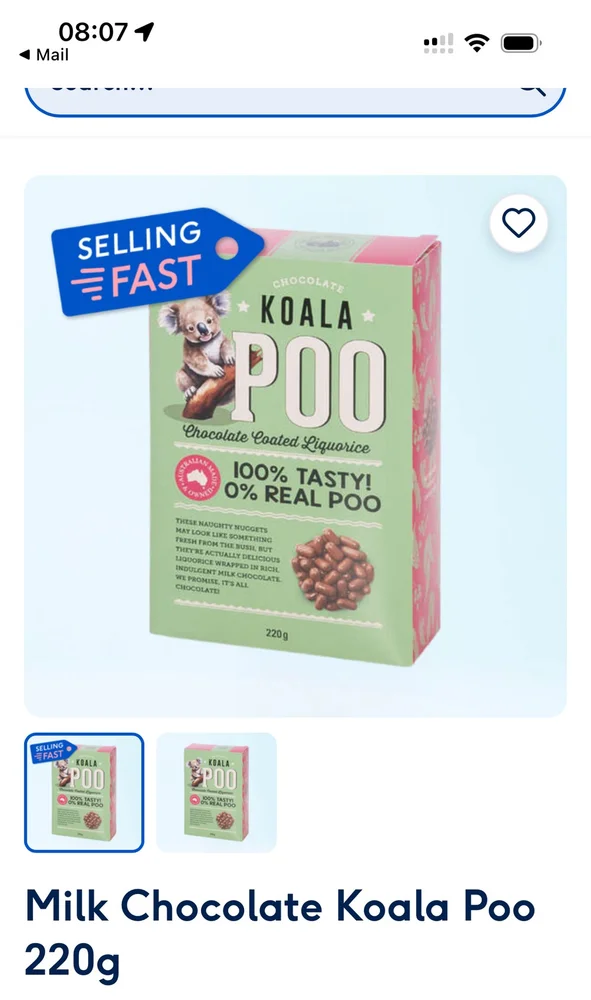The image size is (591, 1000).
Task: Tap the cellular signal bars icon
Action: pyautogui.click(x=439, y=43)
